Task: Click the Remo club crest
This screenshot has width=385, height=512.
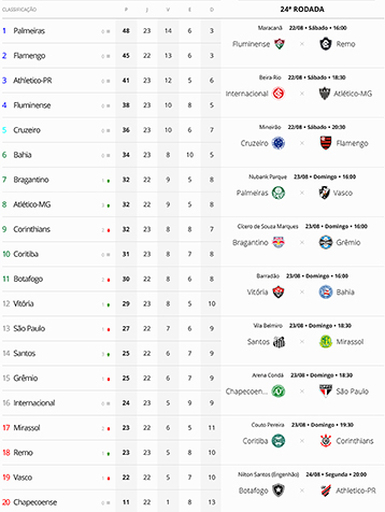Action: pyautogui.click(x=325, y=44)
